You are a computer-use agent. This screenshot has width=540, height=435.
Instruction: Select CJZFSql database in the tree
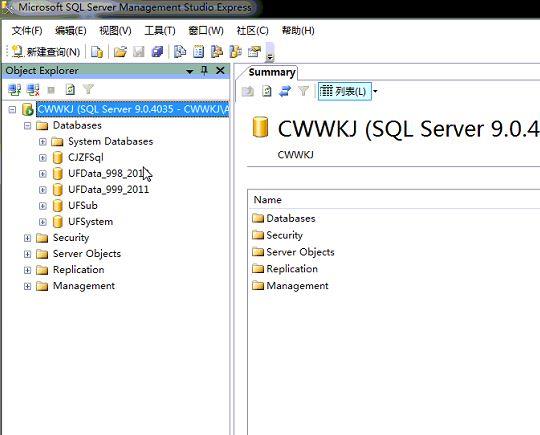pyautogui.click(x=86, y=157)
